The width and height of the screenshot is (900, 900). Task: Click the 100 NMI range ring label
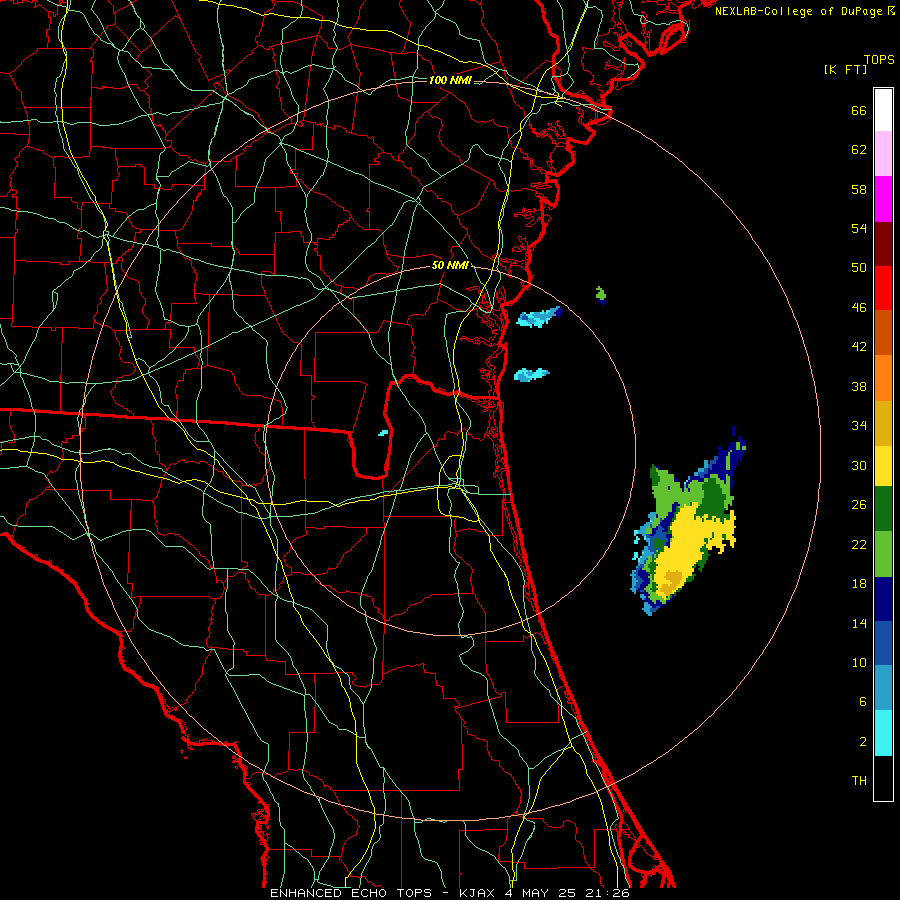click(x=450, y=80)
